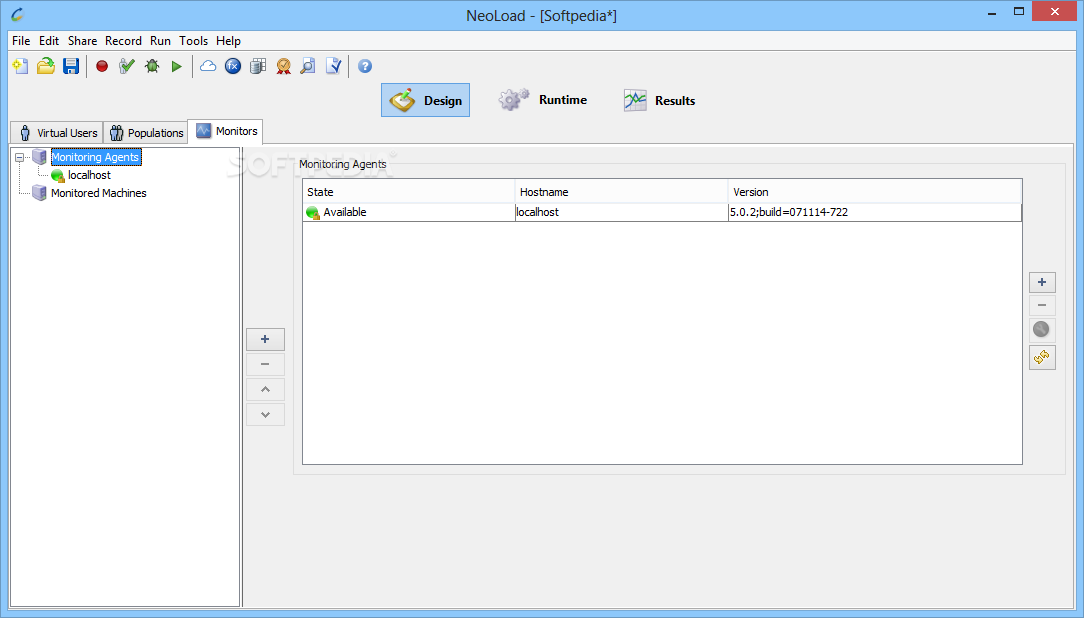Open the fx variables manager icon
This screenshot has width=1084, height=618.
click(x=233, y=66)
